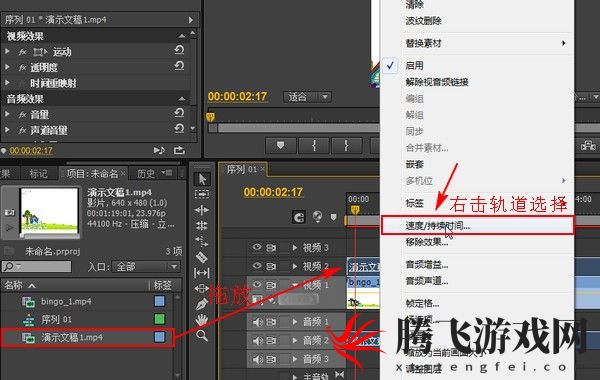Click the project search input field
The height and width of the screenshot is (380, 600).
pyautogui.click(x=37, y=266)
